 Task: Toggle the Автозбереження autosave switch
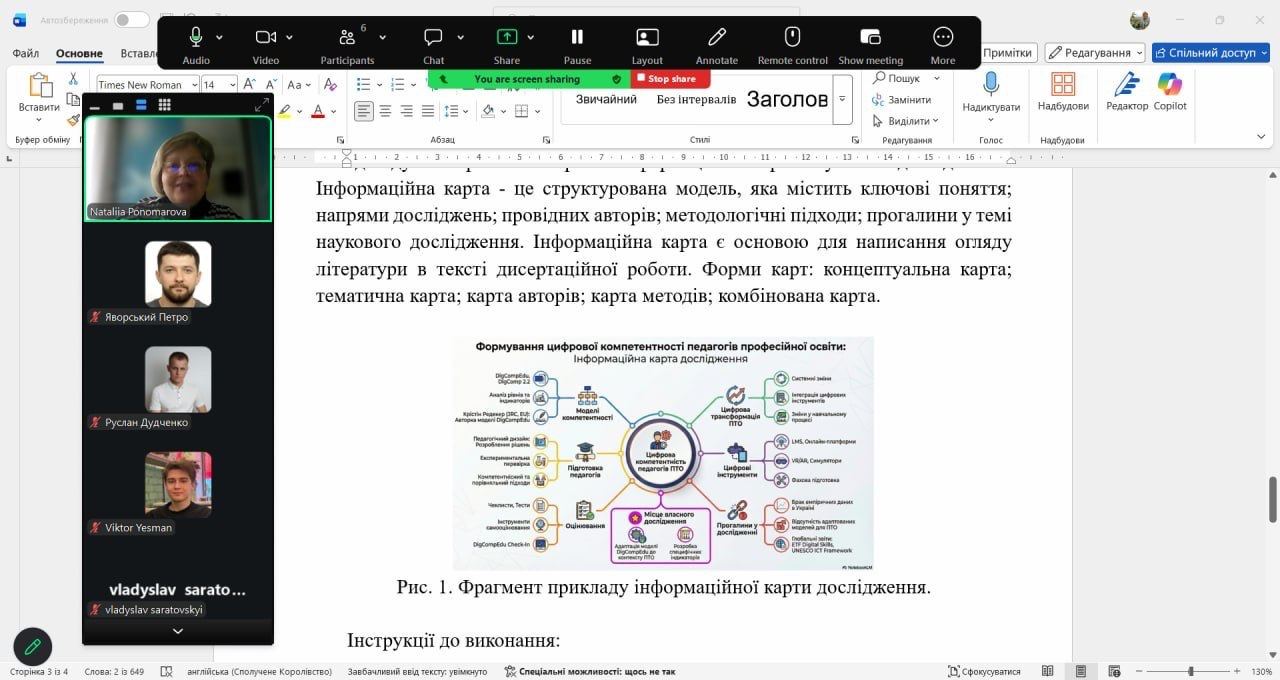click(131, 20)
